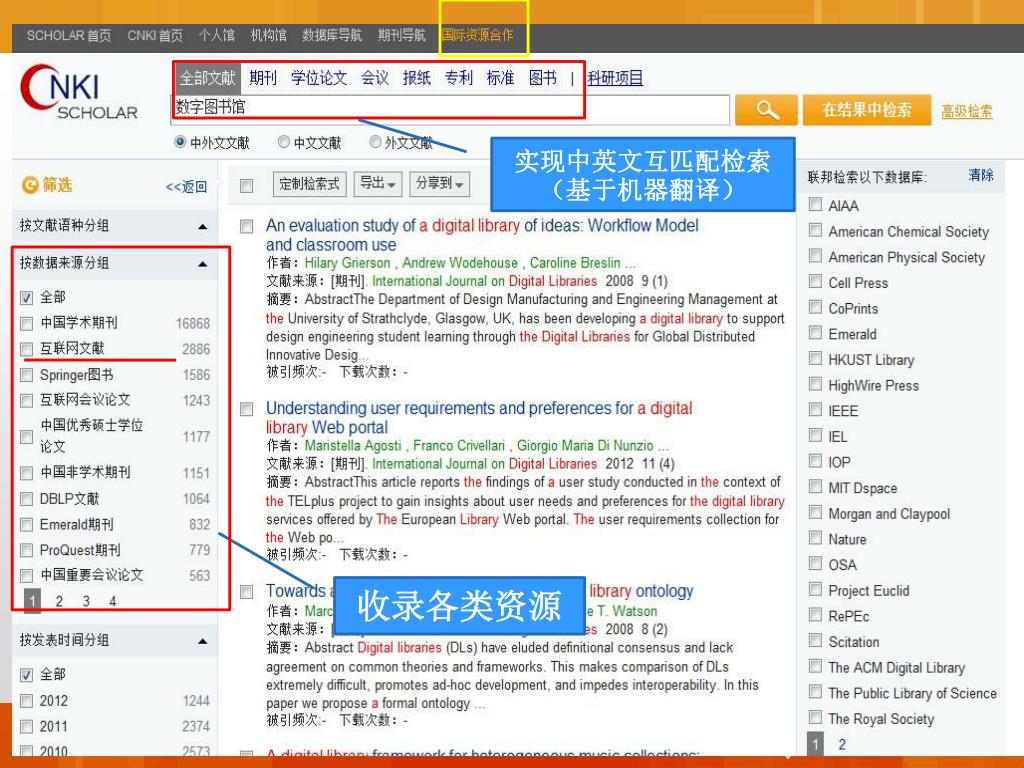Open 国际资源合作 in top navigation

pyautogui.click(x=477, y=35)
